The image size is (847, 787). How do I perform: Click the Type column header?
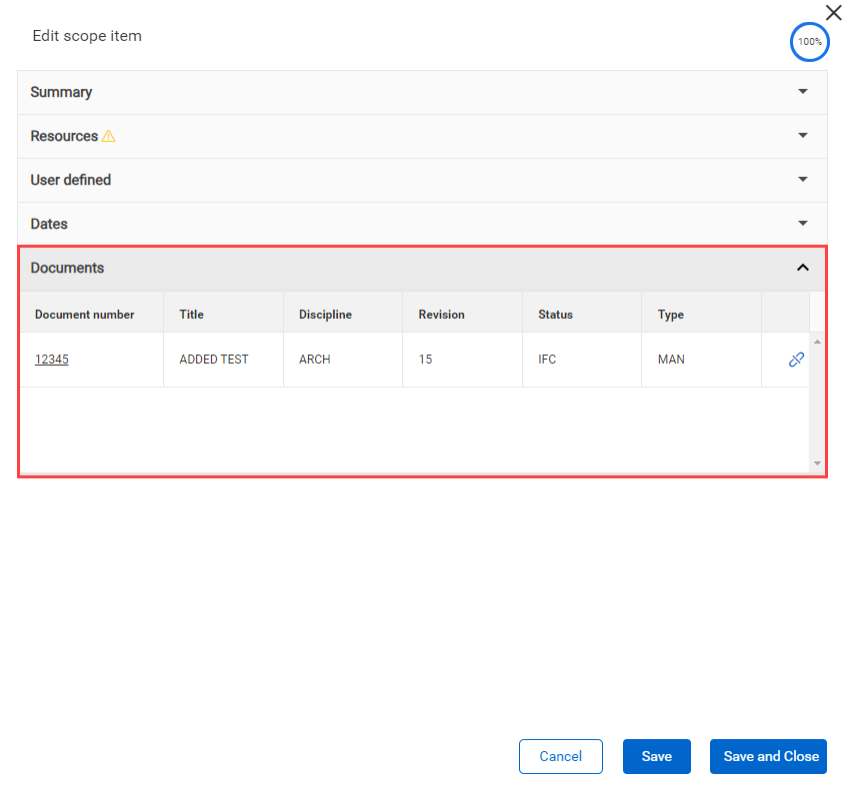point(671,315)
